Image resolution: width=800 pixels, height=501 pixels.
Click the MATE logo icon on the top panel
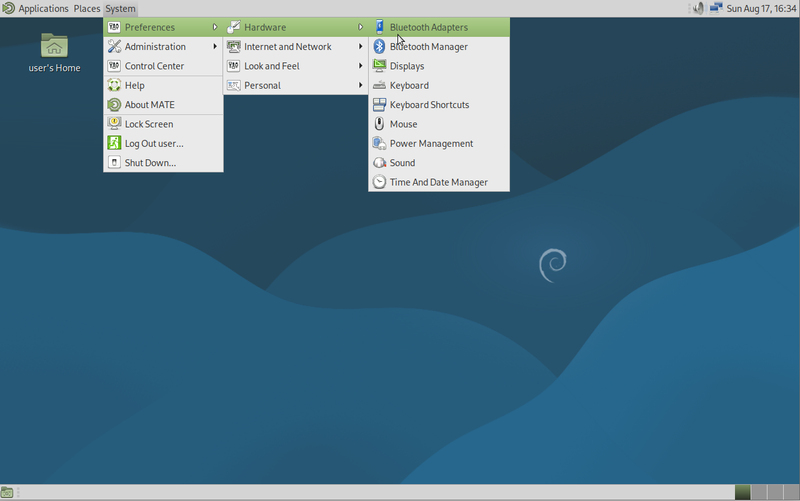(8, 8)
